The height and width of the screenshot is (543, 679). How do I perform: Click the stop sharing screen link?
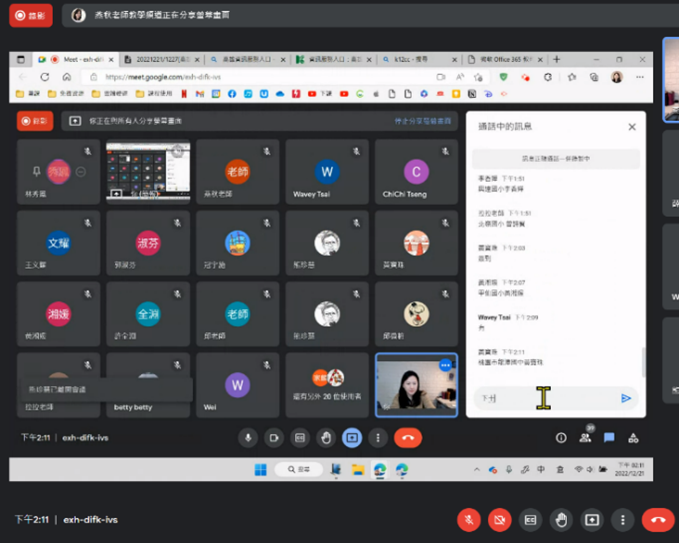423,121
